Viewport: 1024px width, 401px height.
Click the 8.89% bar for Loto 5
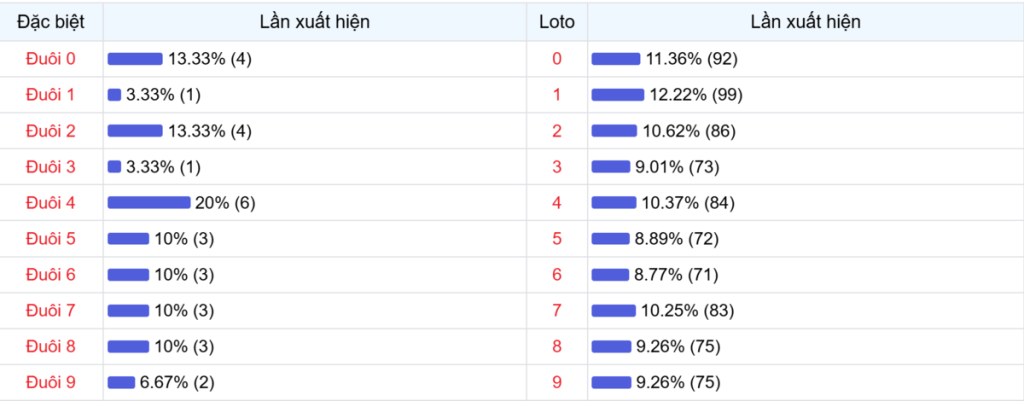pyautogui.click(x=612, y=239)
